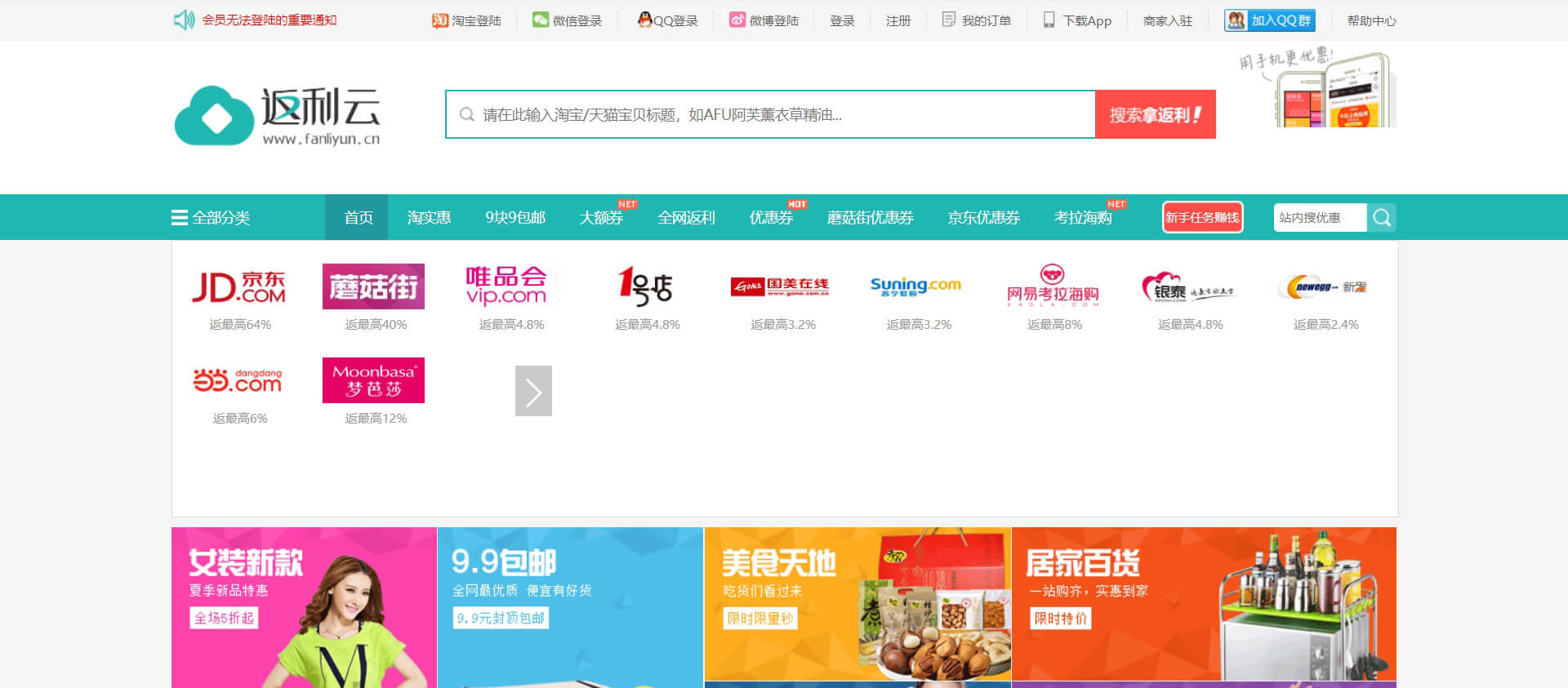Click the 返利云 cloud logo
The image size is (1568, 688).
(x=278, y=116)
